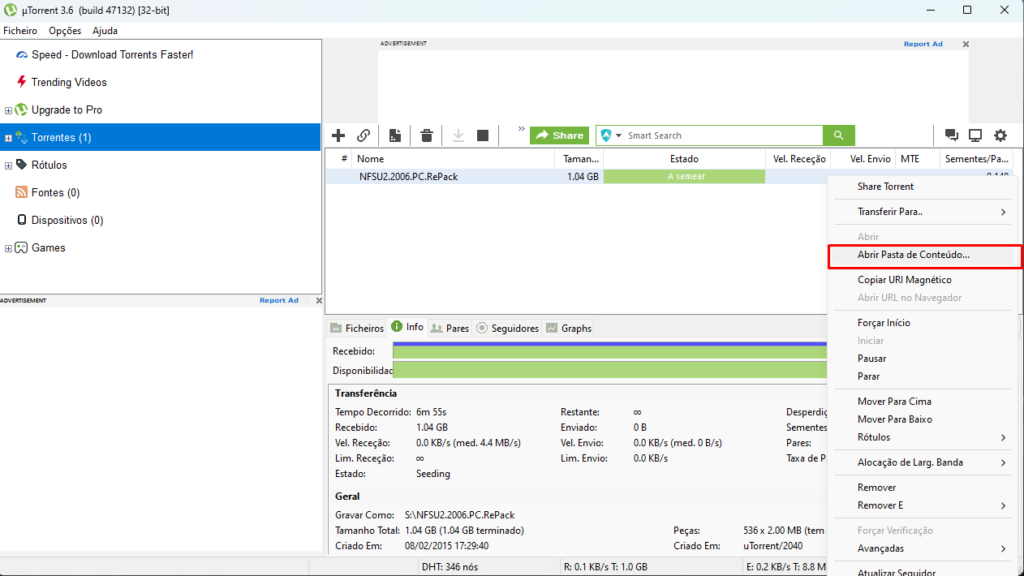Sort torrents by the Nome column header

pyautogui.click(x=453, y=159)
